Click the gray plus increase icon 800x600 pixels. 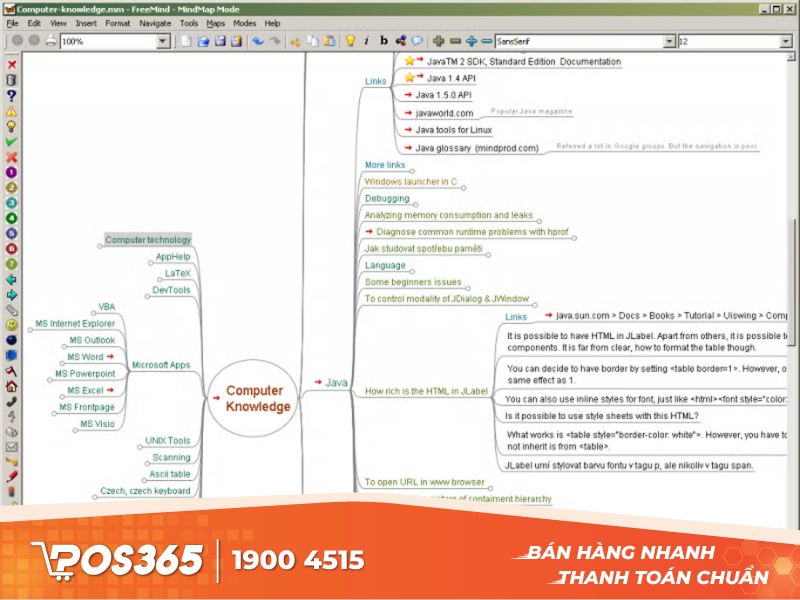pos(438,41)
